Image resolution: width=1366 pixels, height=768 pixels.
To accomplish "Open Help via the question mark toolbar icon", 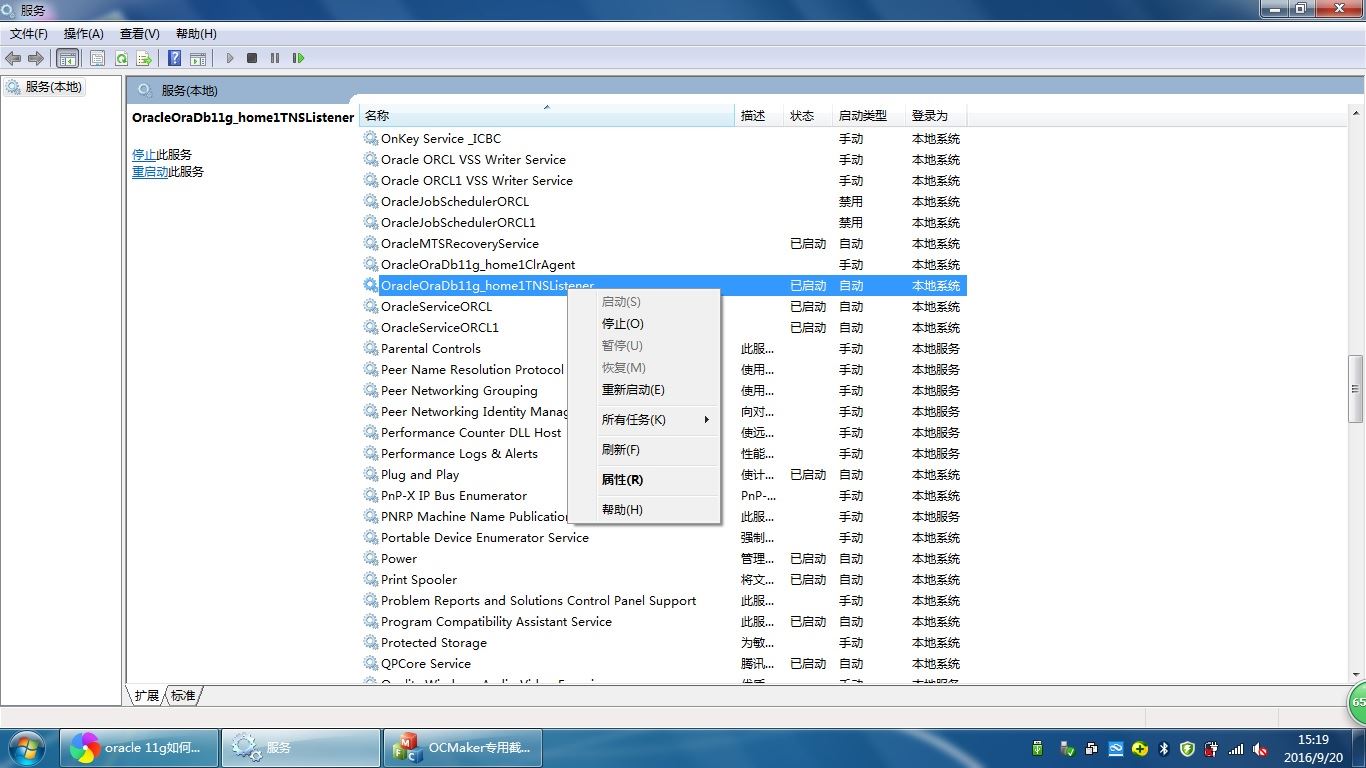I will pos(174,58).
